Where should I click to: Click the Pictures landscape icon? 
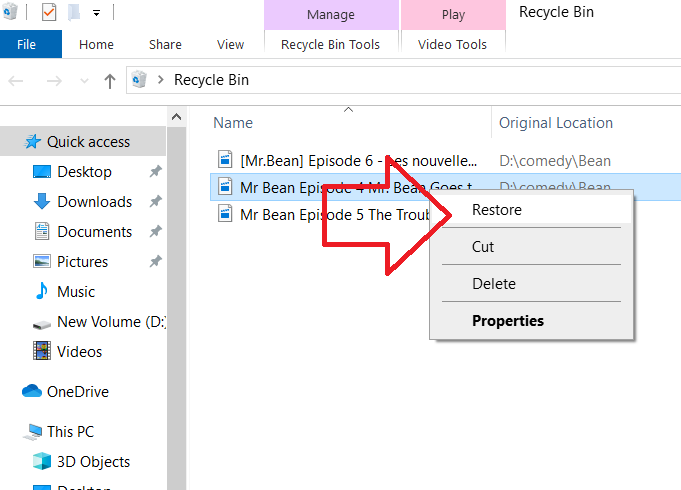[42, 262]
